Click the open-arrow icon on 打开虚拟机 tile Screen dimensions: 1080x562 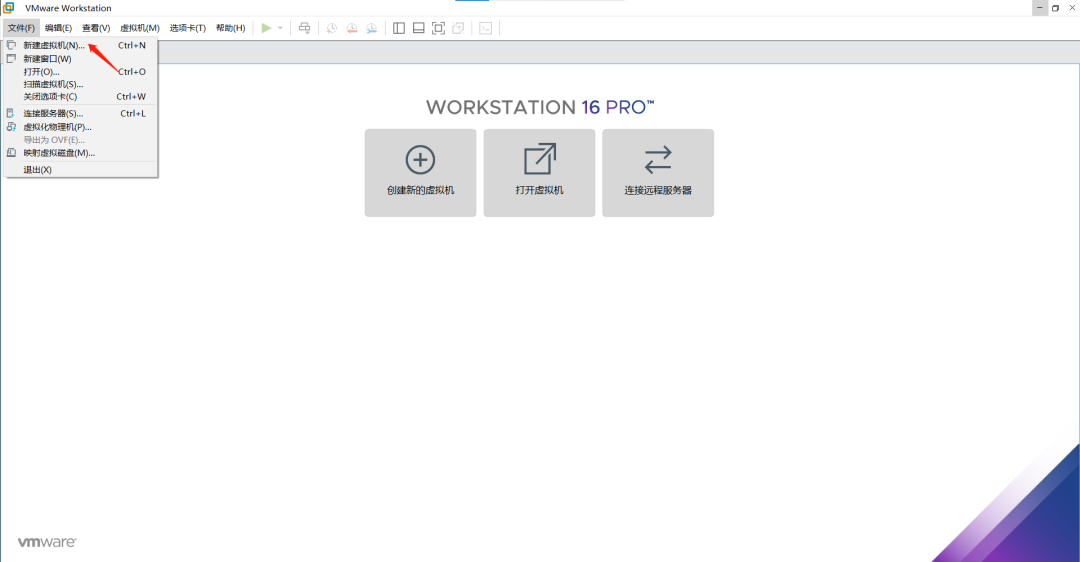[x=539, y=159]
